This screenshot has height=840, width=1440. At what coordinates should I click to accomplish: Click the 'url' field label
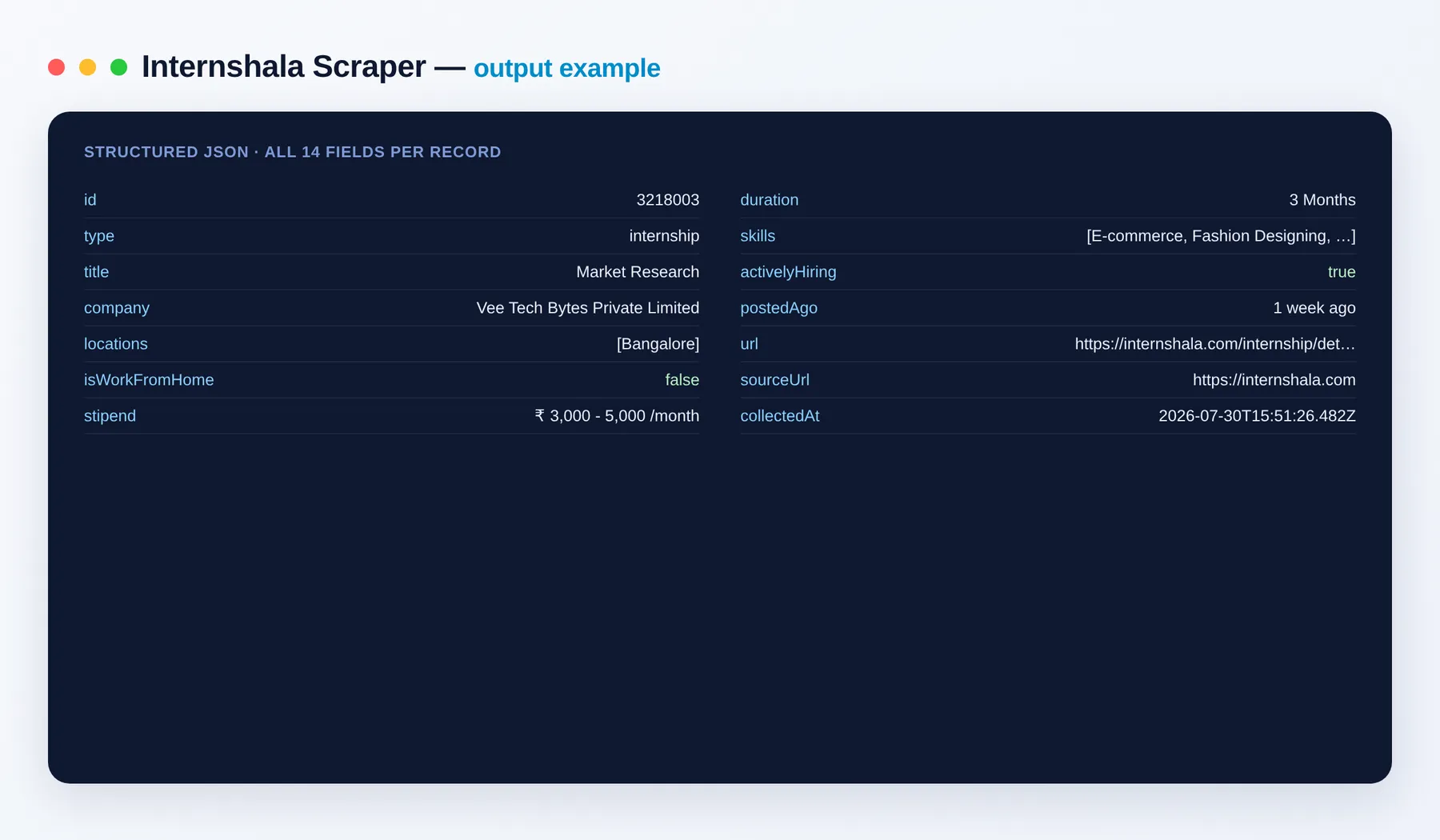click(749, 344)
